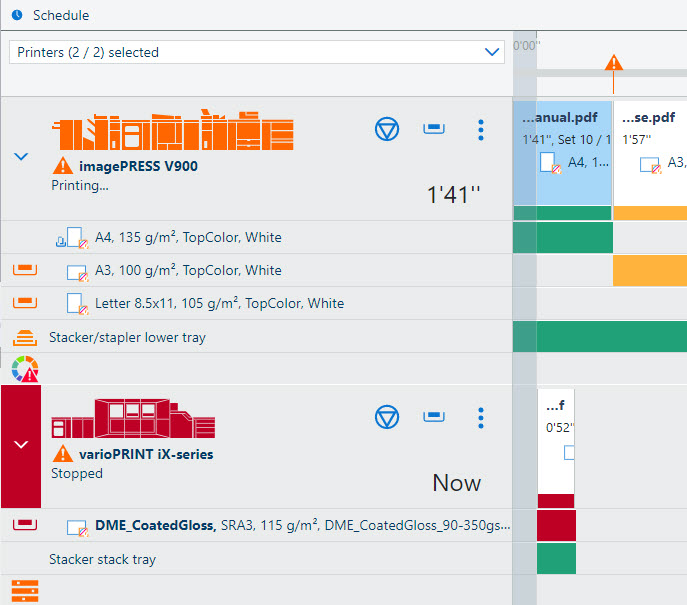Image resolution: width=687 pixels, height=605 pixels.
Task: Click tray icon beside Letter 8.5x11 media
Action: coord(25,303)
